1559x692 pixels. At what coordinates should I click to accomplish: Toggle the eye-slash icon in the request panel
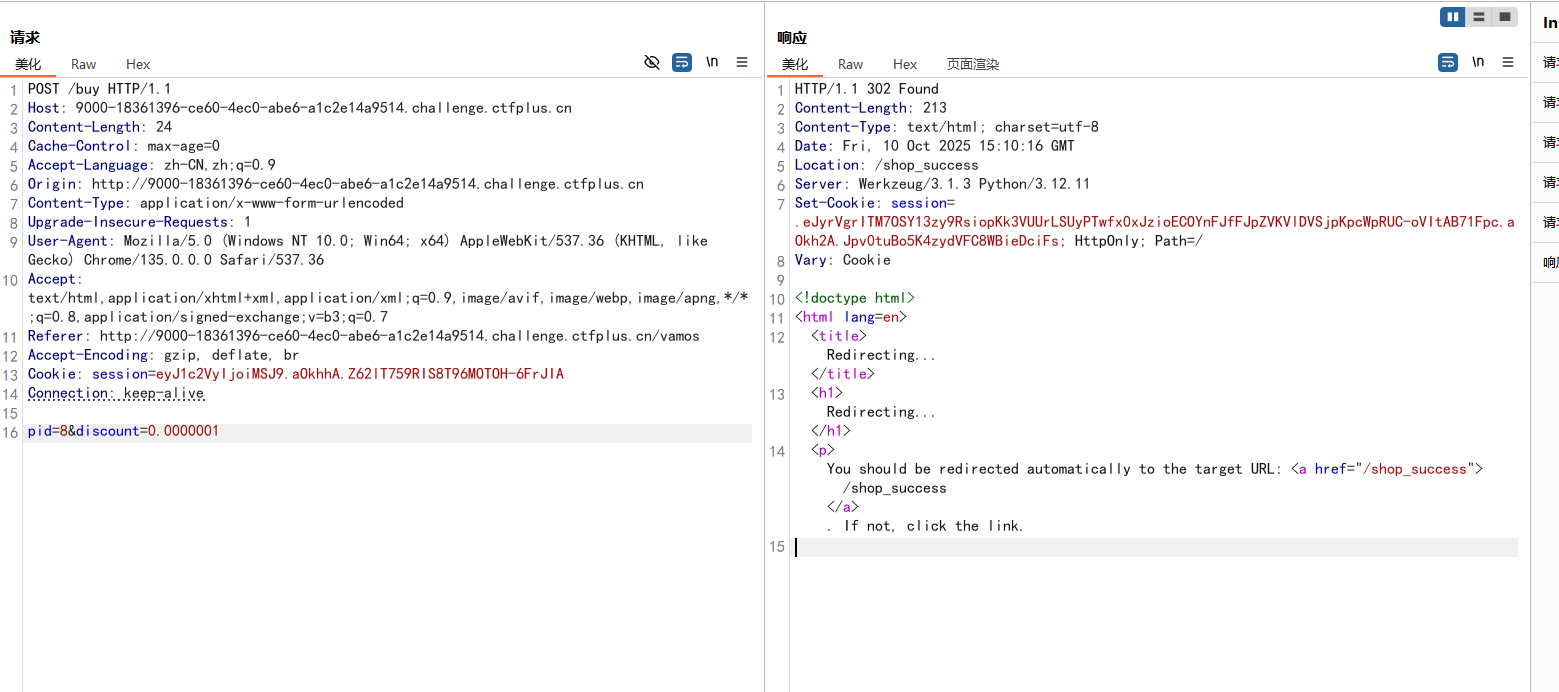[652, 62]
